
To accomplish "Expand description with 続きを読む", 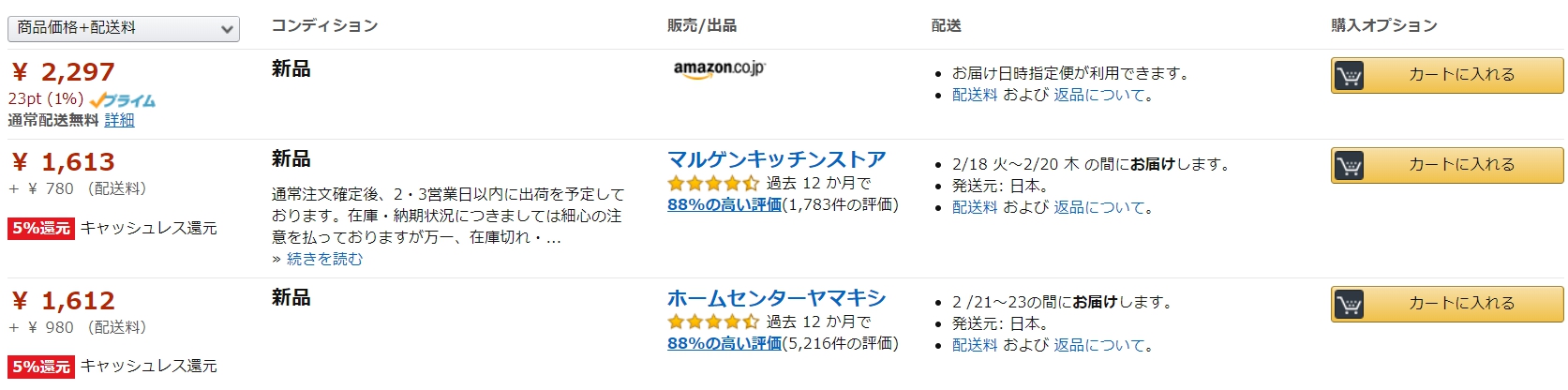I will [x=324, y=259].
